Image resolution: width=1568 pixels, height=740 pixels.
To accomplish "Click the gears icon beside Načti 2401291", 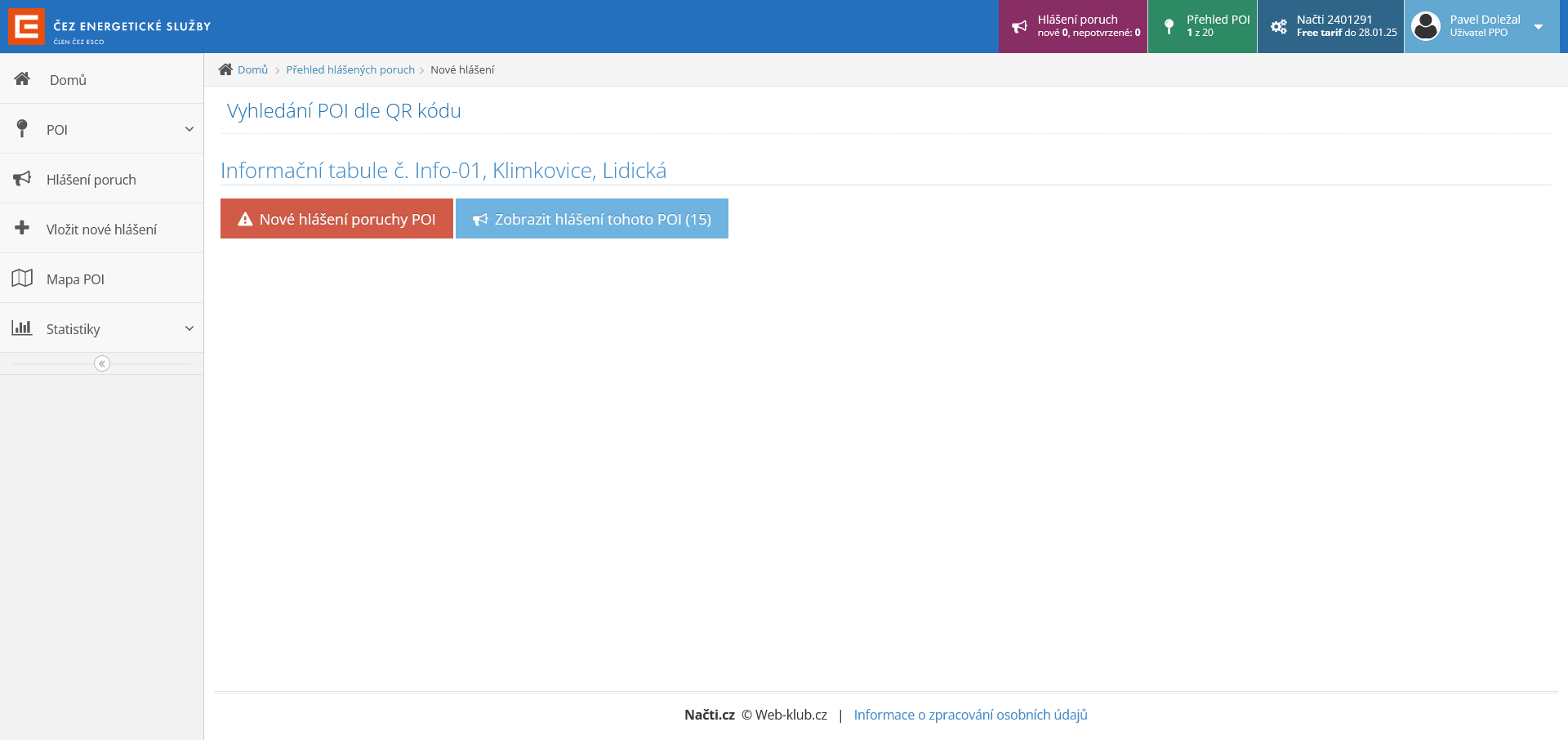I will (x=1278, y=27).
